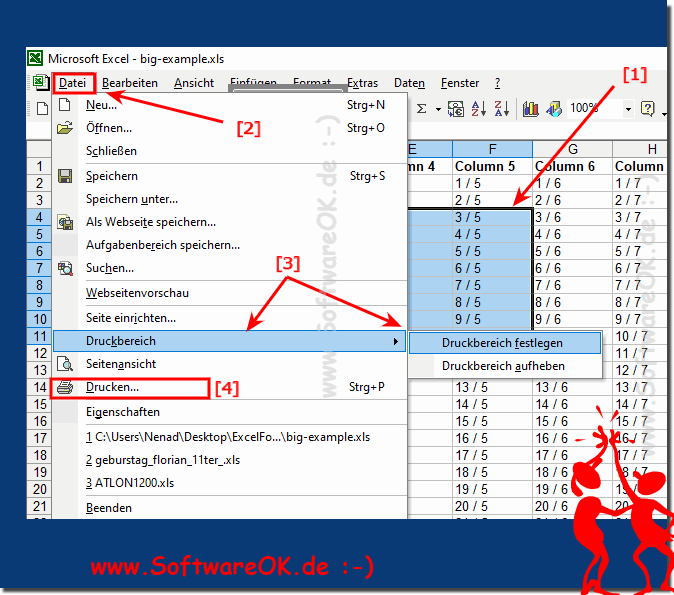
Task: Open the Chart Wizard icon
Action: tap(530, 109)
